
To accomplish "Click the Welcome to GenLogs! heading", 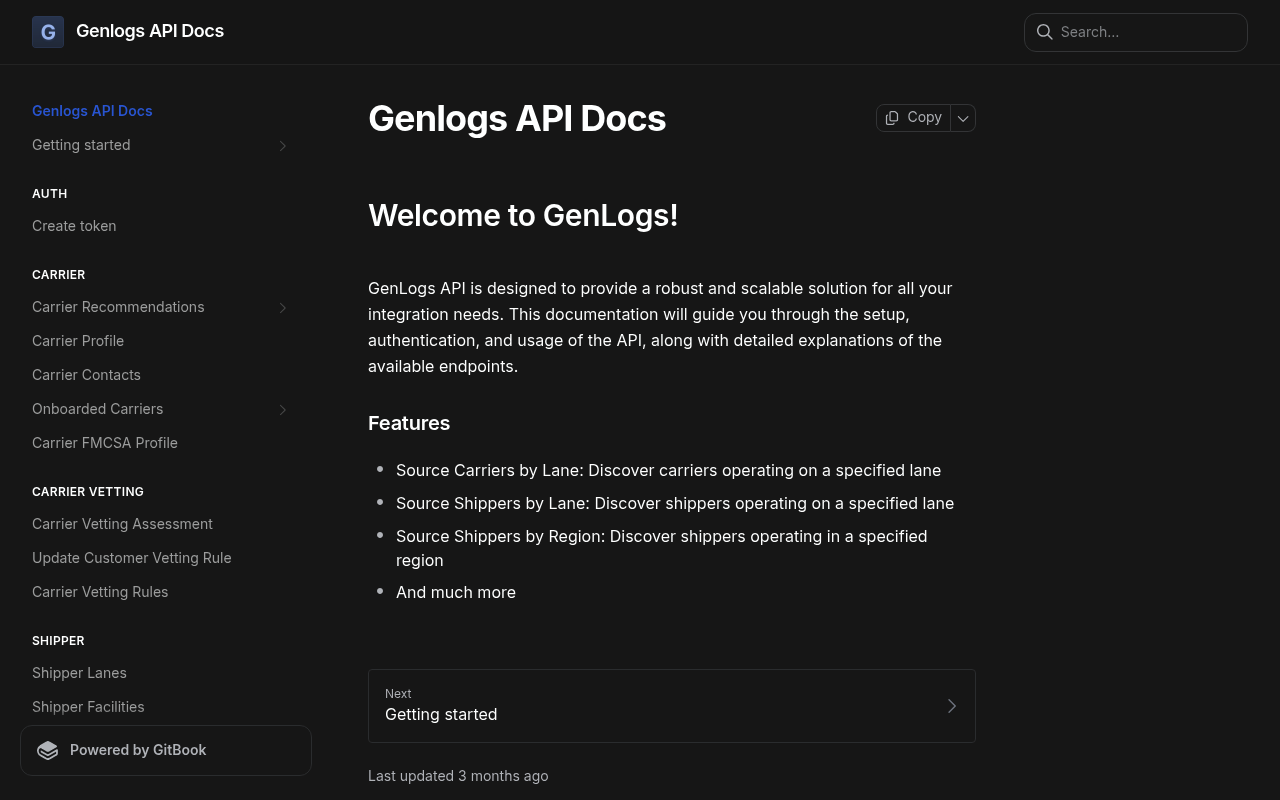I will (523, 215).
